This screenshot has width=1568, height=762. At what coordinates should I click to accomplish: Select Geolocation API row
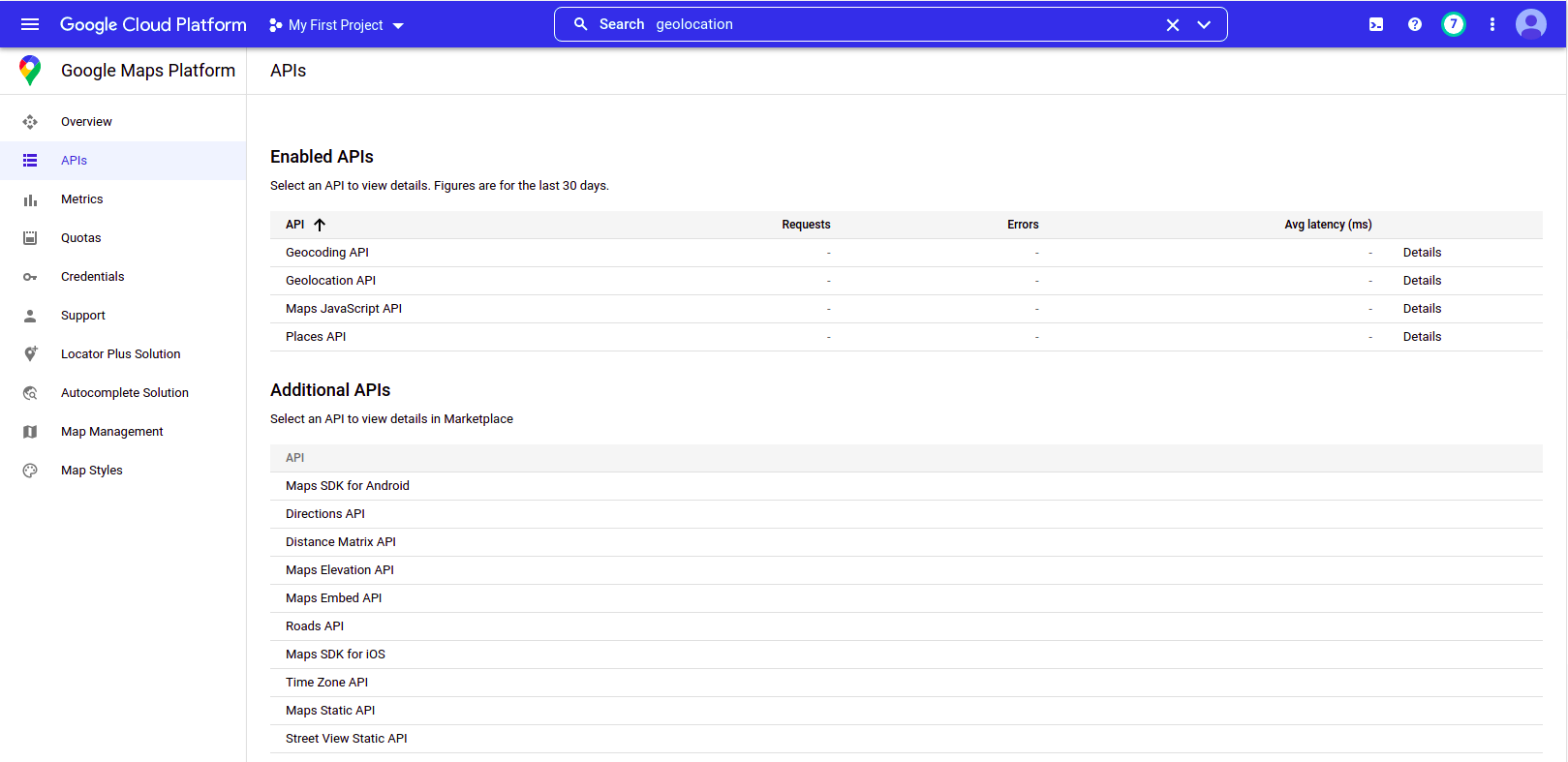907,281
